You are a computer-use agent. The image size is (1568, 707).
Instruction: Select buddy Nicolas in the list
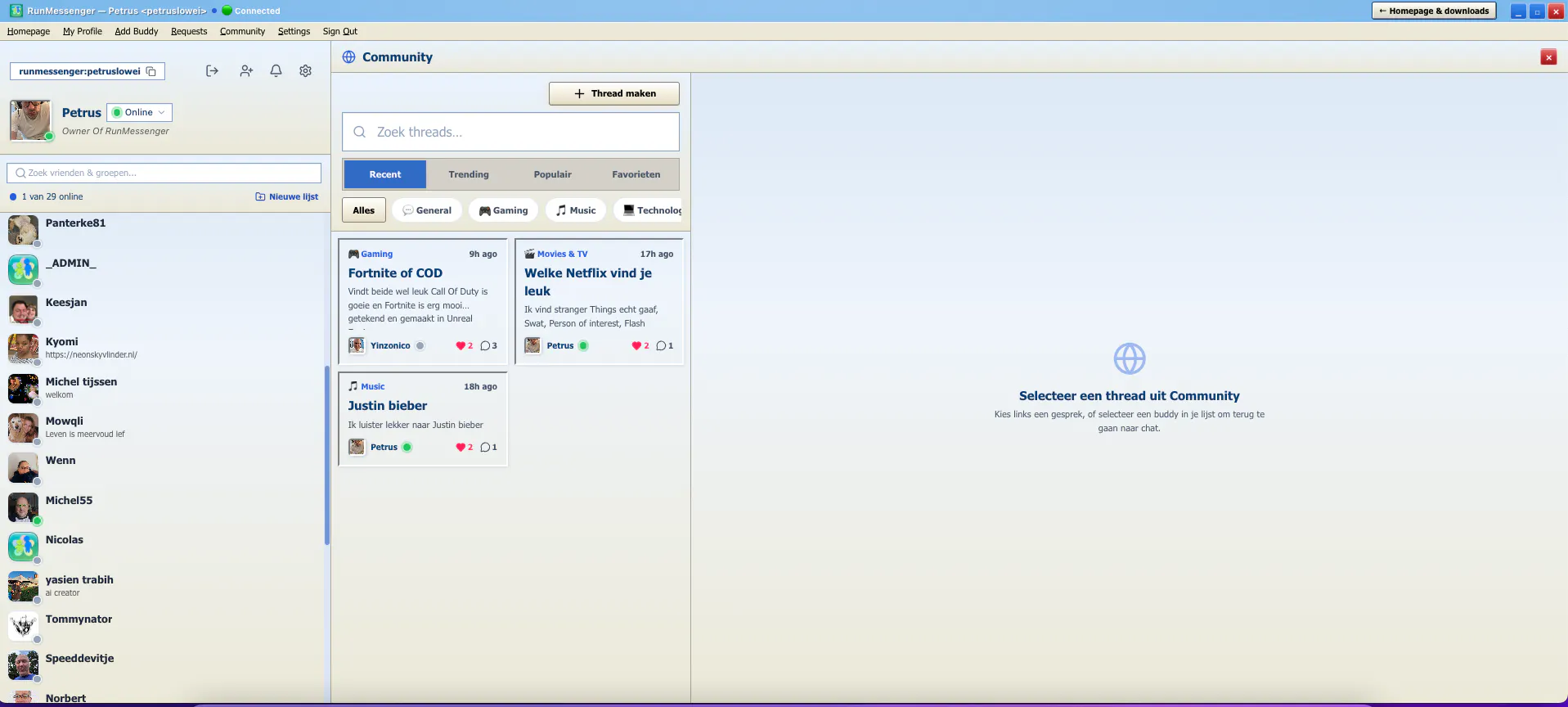click(x=164, y=547)
